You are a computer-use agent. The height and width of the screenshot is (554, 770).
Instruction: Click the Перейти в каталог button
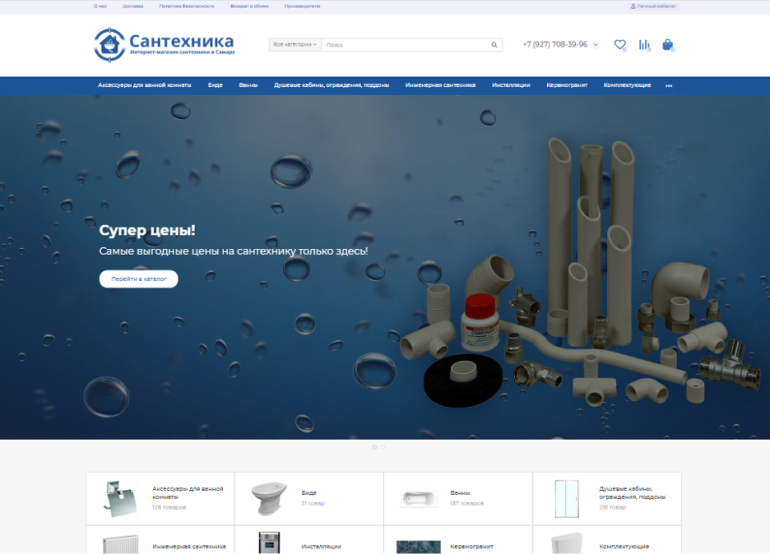(139, 279)
